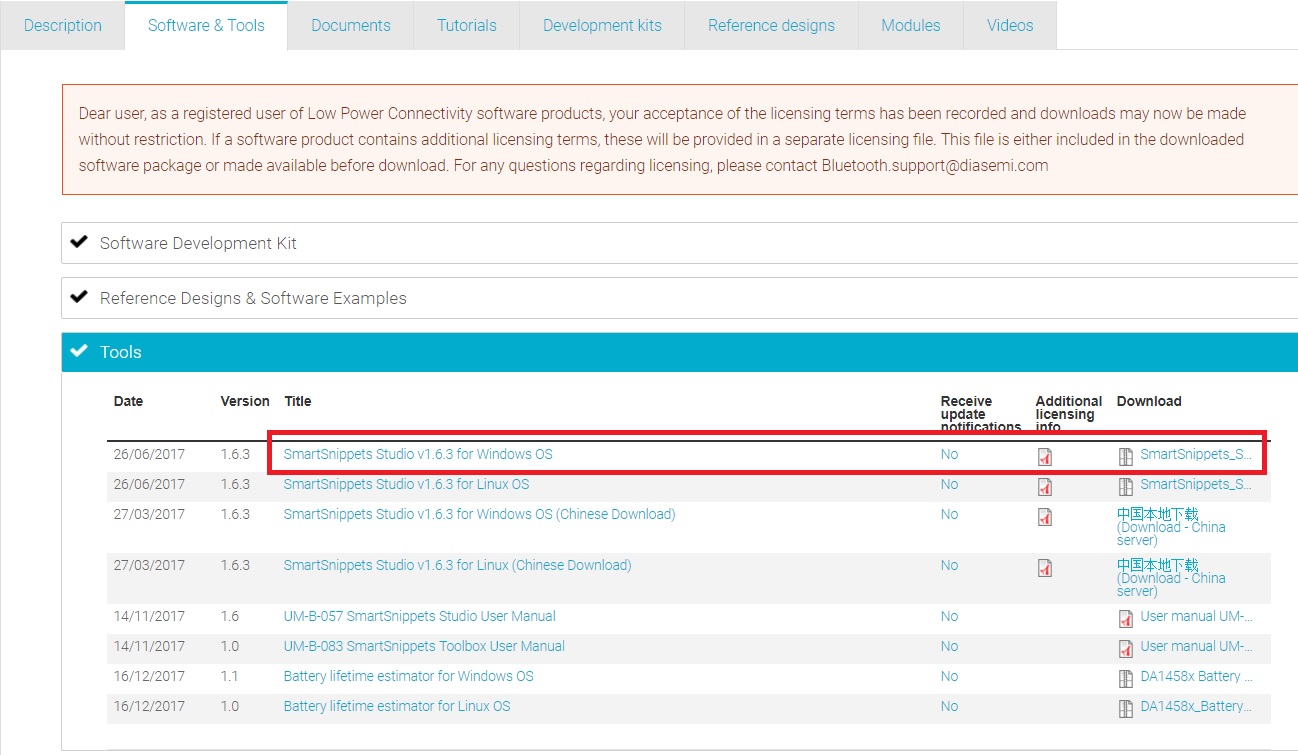Collapse the Tools section header
This screenshot has width=1298, height=755.
click(x=121, y=352)
